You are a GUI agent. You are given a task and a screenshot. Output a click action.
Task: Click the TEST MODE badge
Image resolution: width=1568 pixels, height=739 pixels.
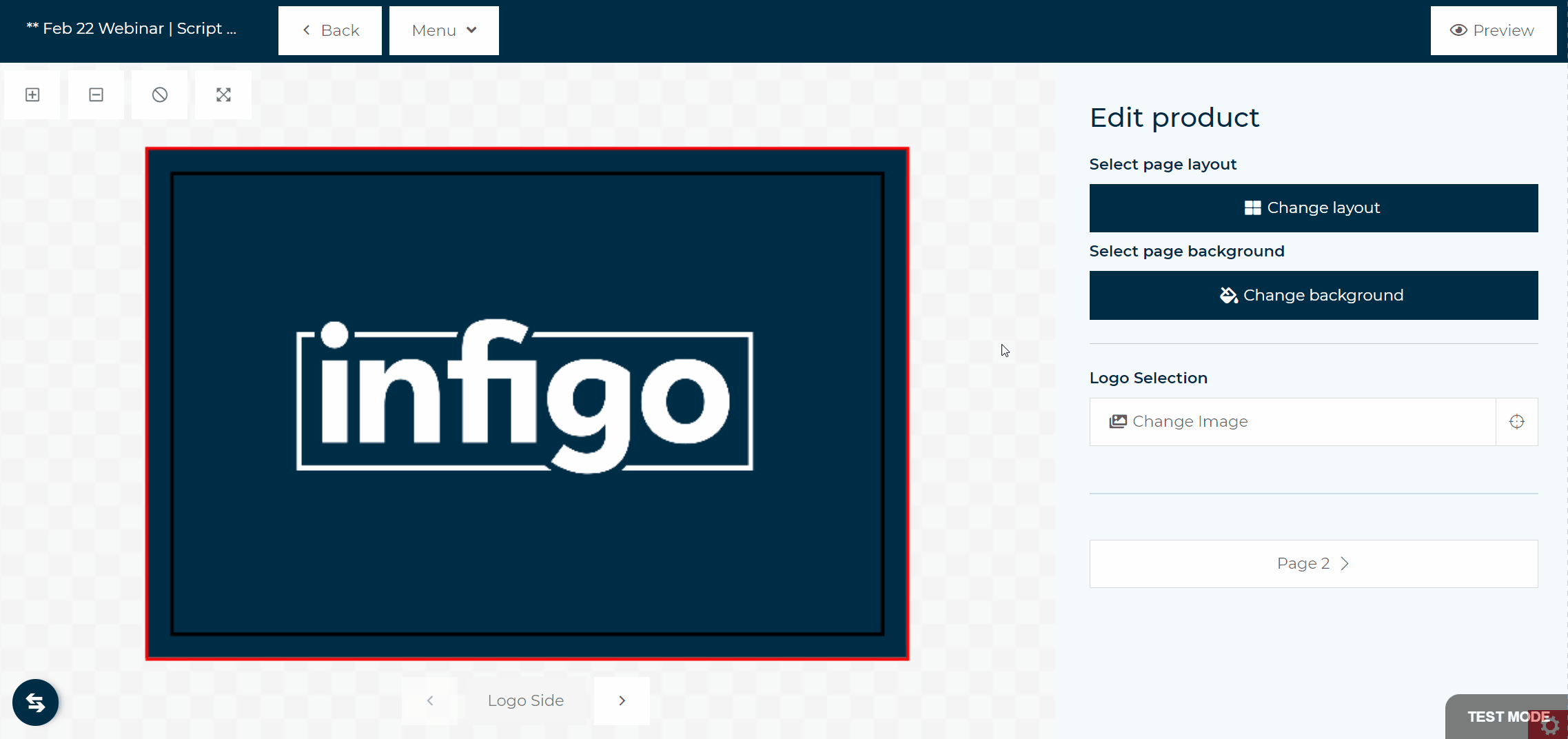(x=1506, y=717)
